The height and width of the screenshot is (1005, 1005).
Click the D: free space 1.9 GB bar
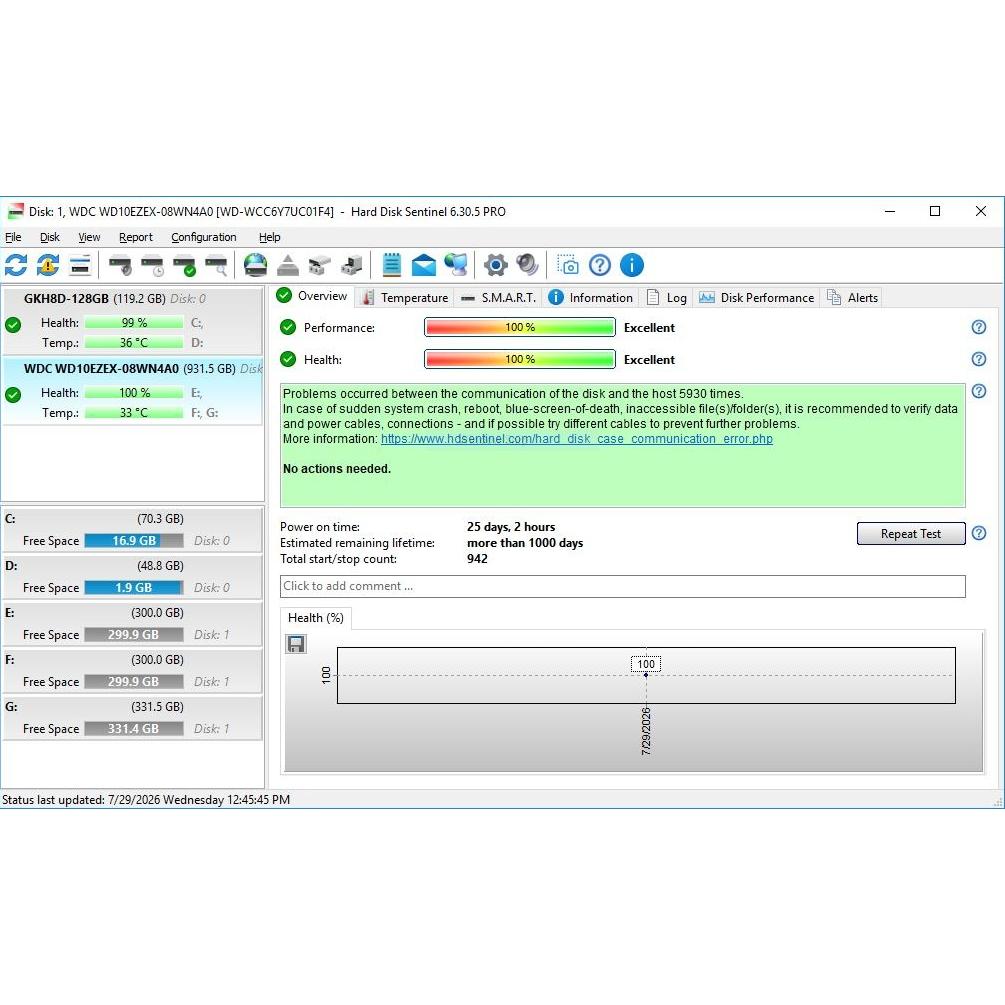point(134,587)
